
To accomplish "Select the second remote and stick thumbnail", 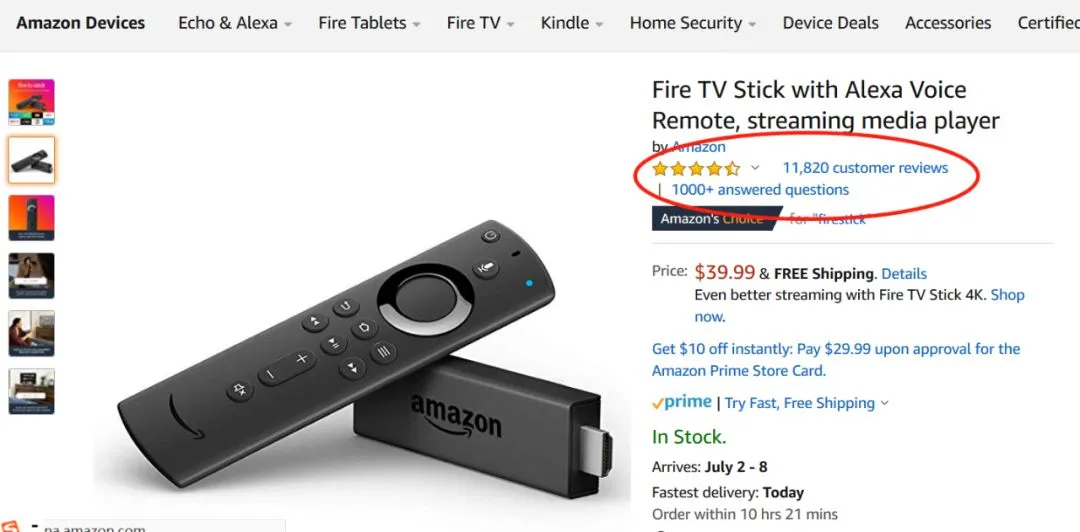I will click(x=32, y=160).
